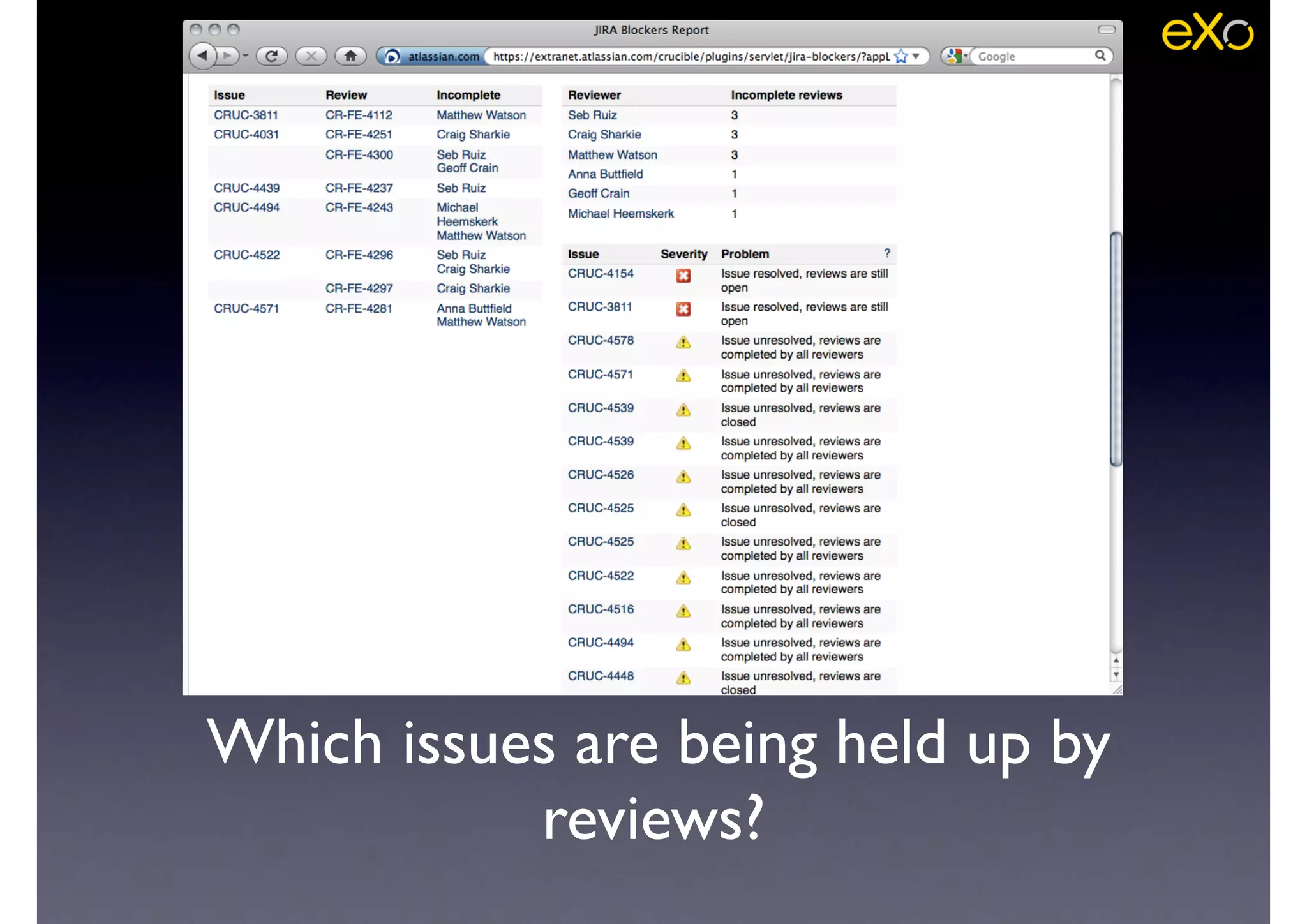1307x924 pixels.
Task: Open the URL bar dropdown arrow
Action: pyautogui.click(x=916, y=56)
